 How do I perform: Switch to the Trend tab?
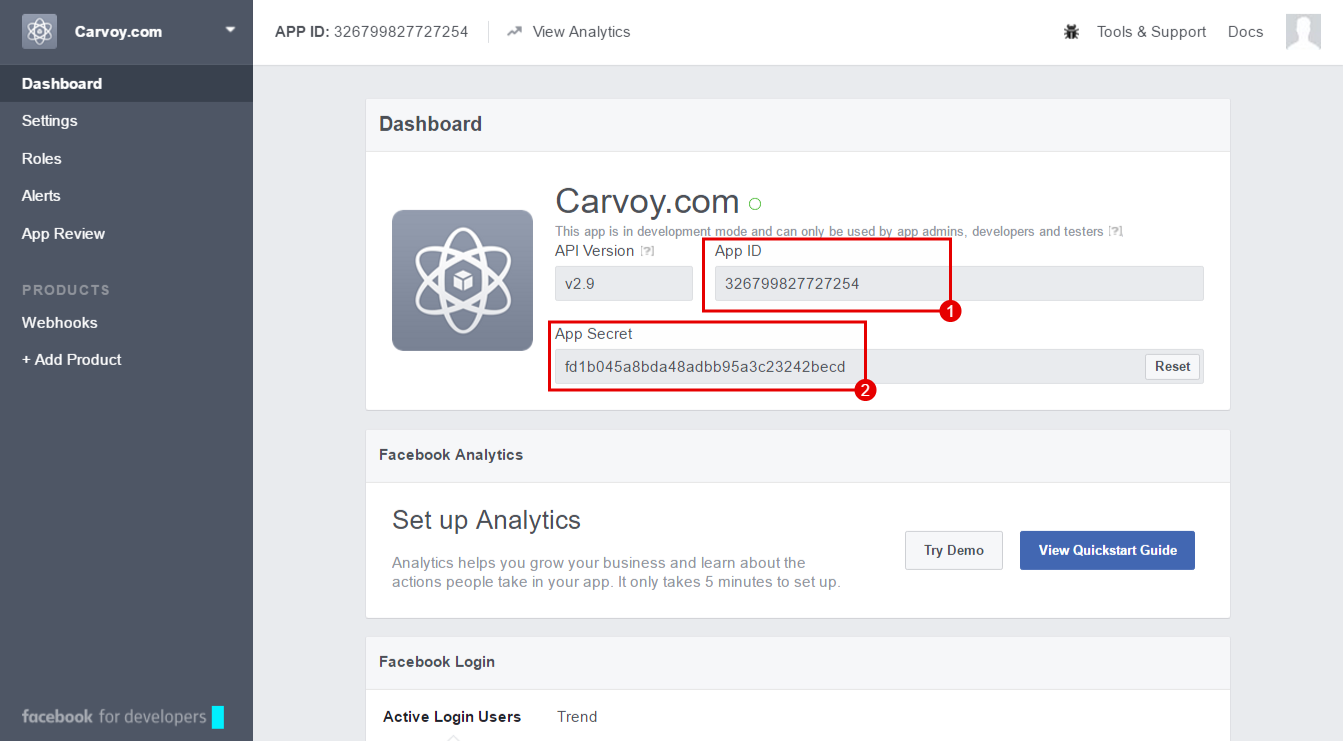577,717
